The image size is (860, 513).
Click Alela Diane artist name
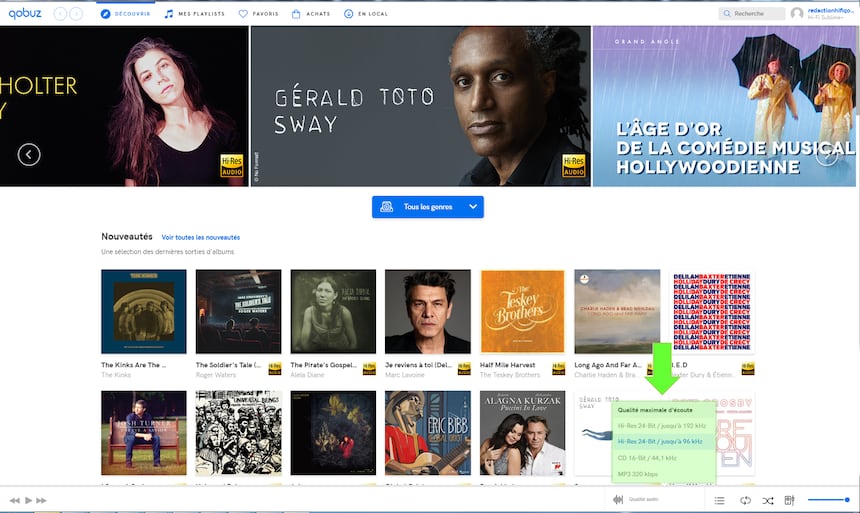pos(307,375)
